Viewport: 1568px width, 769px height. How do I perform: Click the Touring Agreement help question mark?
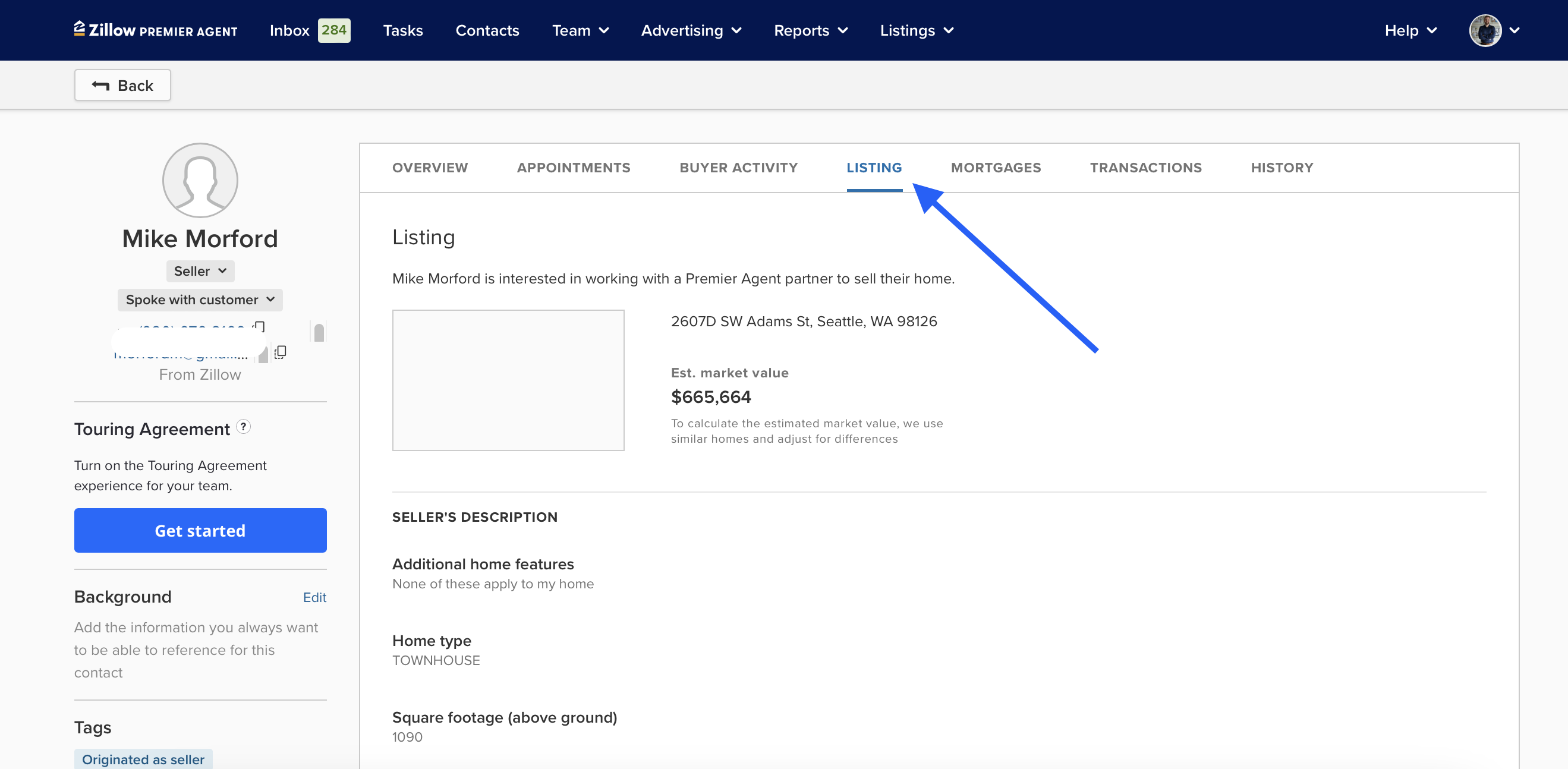click(x=243, y=427)
